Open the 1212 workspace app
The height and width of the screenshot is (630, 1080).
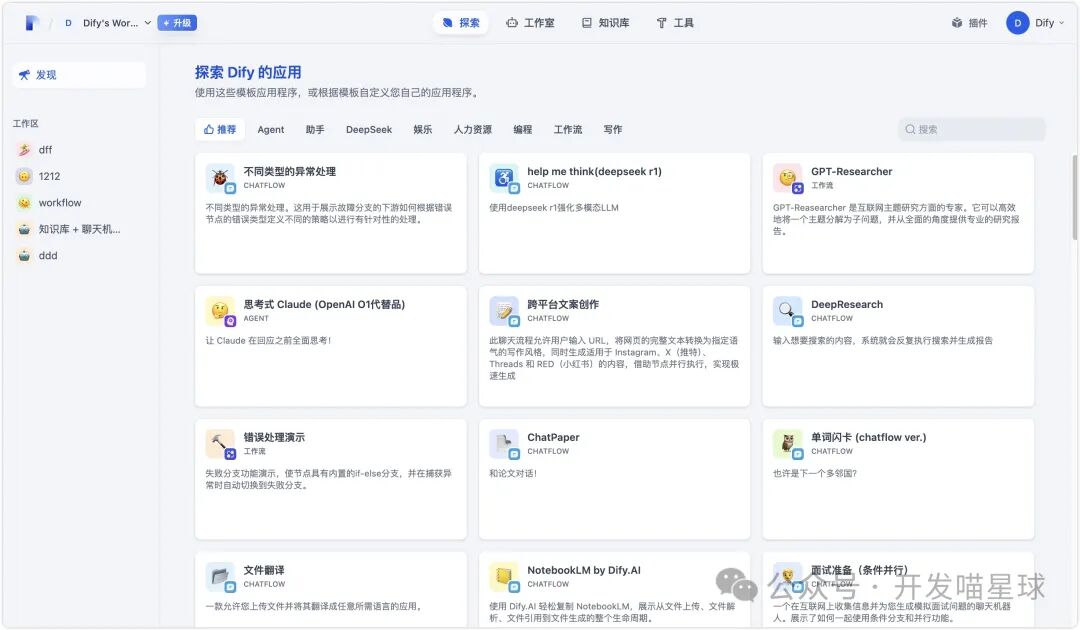point(79,176)
